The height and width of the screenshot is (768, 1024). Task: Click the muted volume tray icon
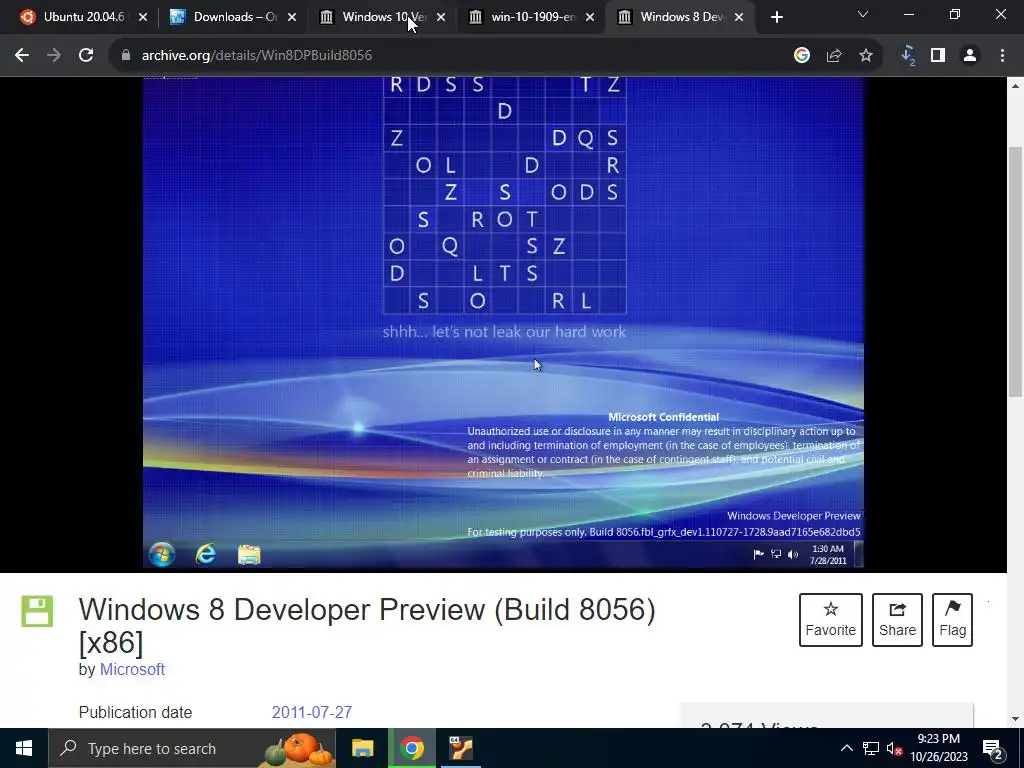[894, 748]
